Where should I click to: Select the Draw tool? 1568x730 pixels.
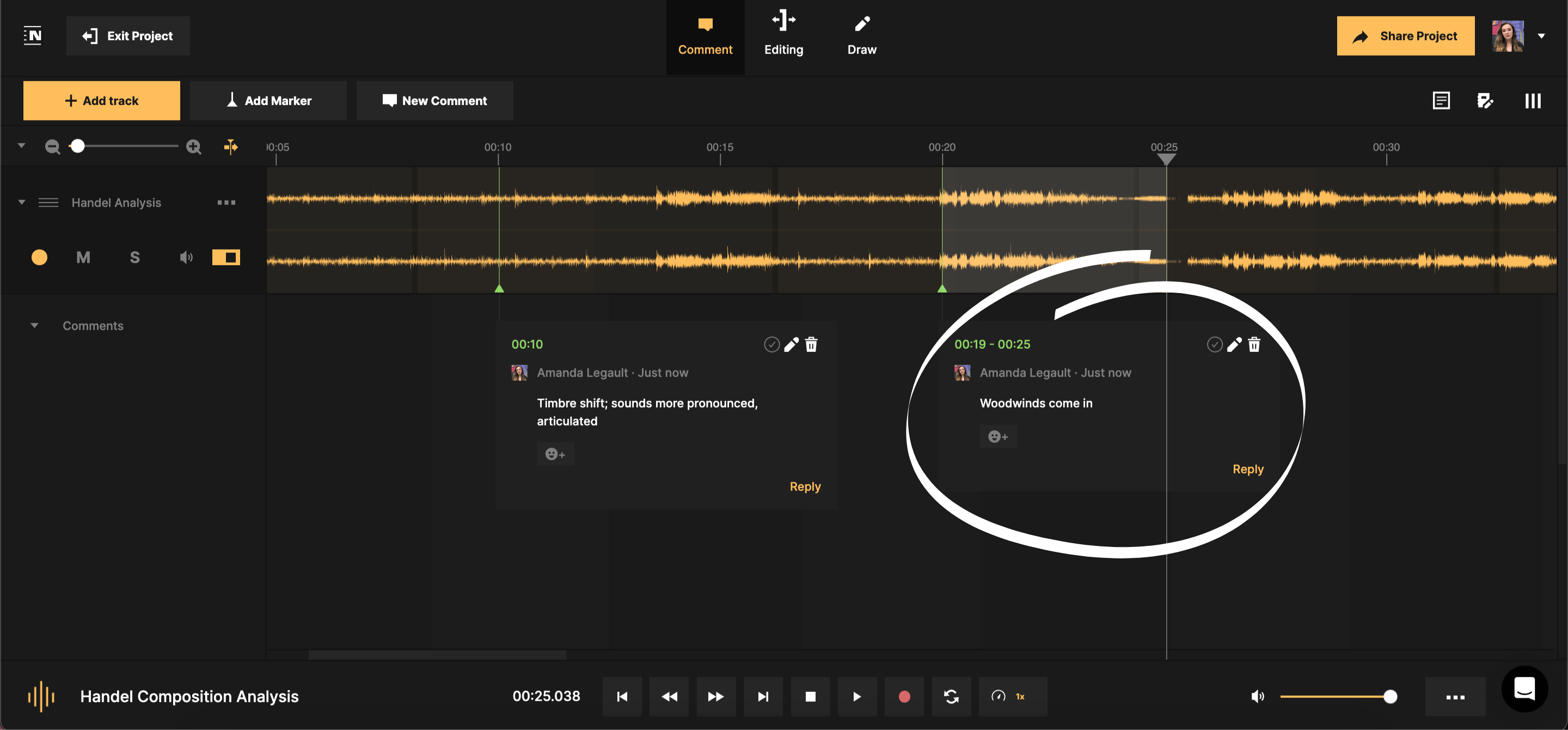pyautogui.click(x=862, y=35)
